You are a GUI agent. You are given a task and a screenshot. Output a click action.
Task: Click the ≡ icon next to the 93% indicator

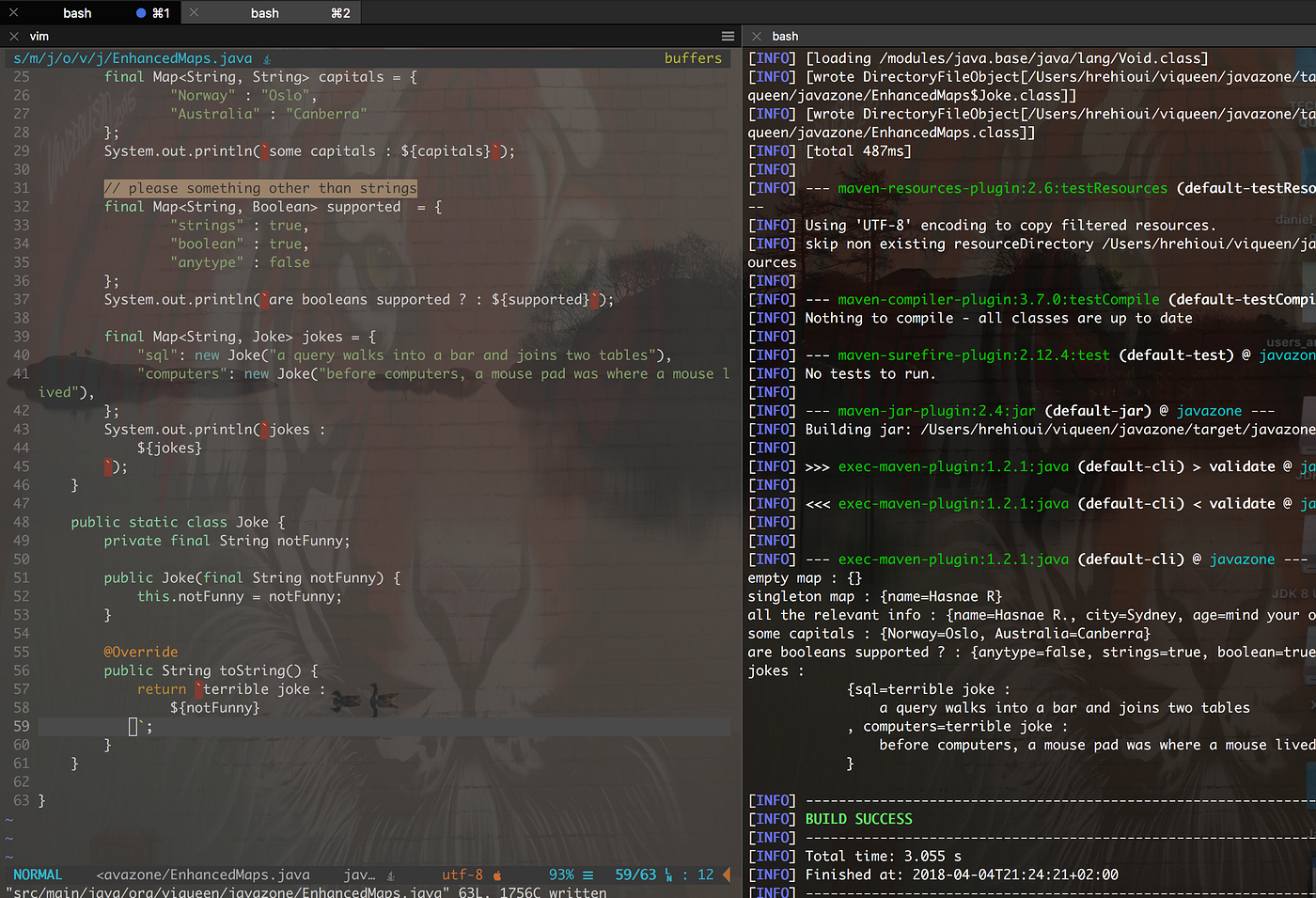pos(587,874)
